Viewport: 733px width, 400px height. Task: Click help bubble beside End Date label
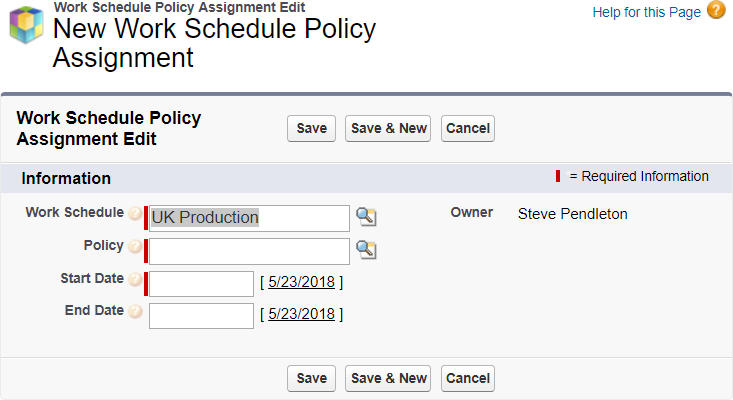tap(135, 312)
